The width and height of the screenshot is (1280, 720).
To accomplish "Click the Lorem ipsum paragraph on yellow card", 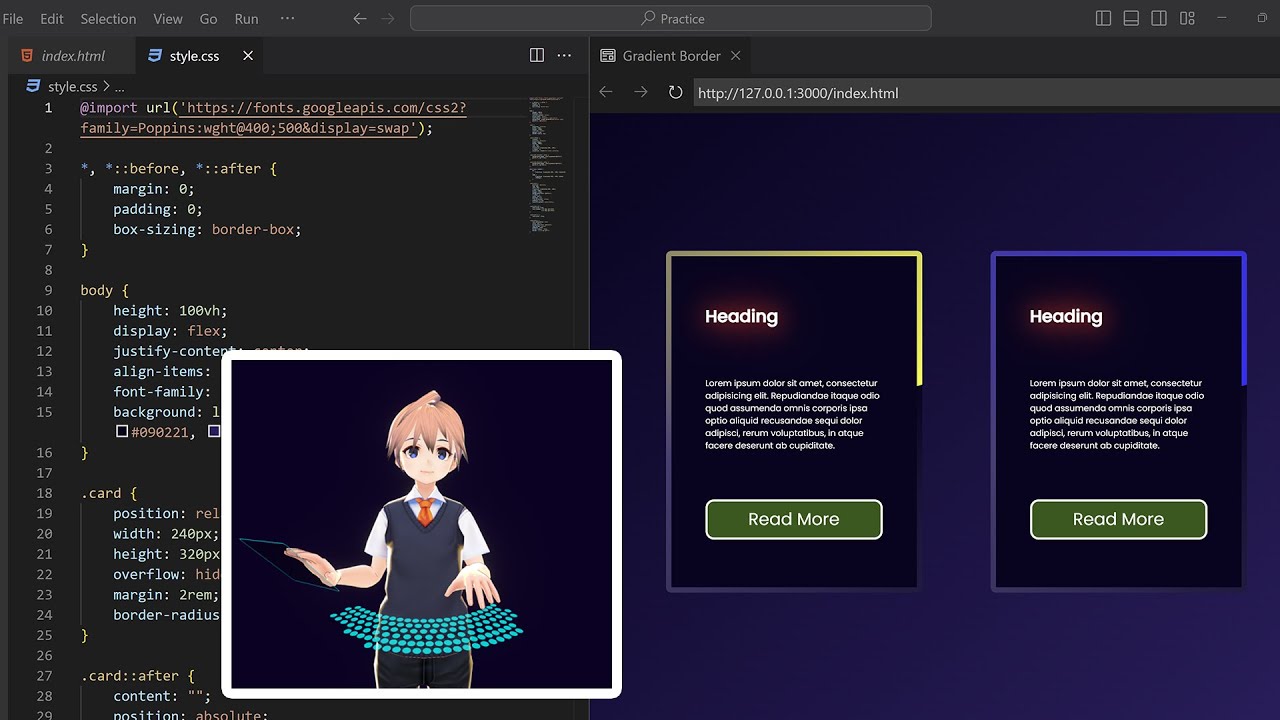I will pos(792,414).
